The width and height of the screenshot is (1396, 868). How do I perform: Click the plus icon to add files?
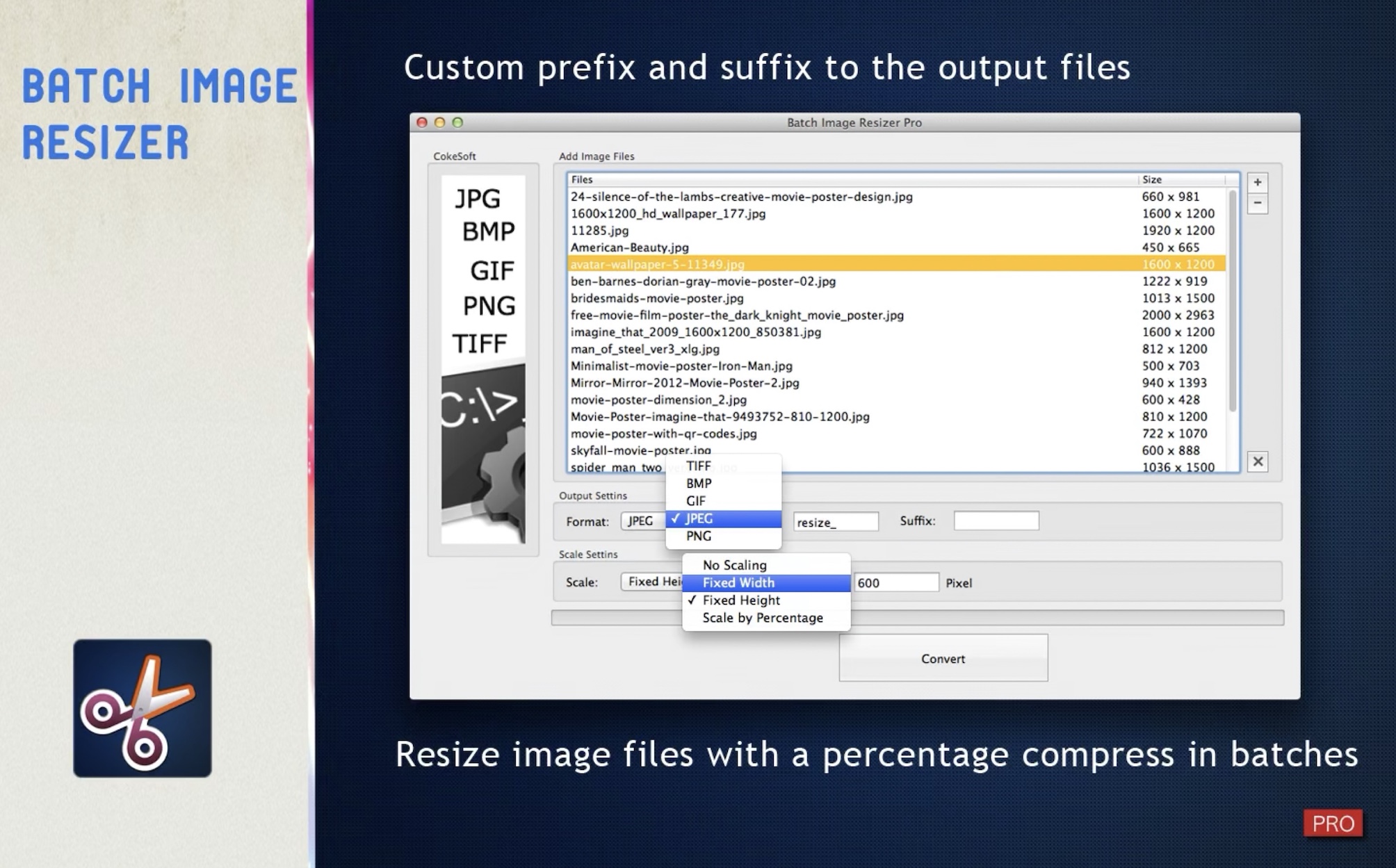pos(1257,182)
